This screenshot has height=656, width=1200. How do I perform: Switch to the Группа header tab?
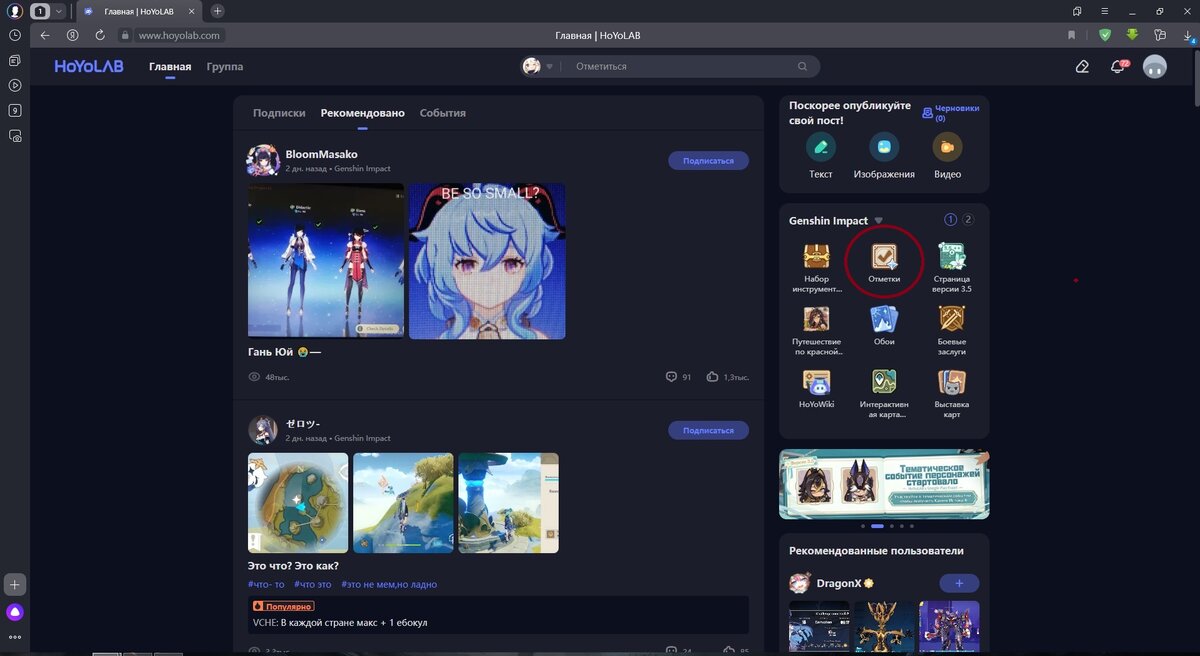[x=225, y=67]
